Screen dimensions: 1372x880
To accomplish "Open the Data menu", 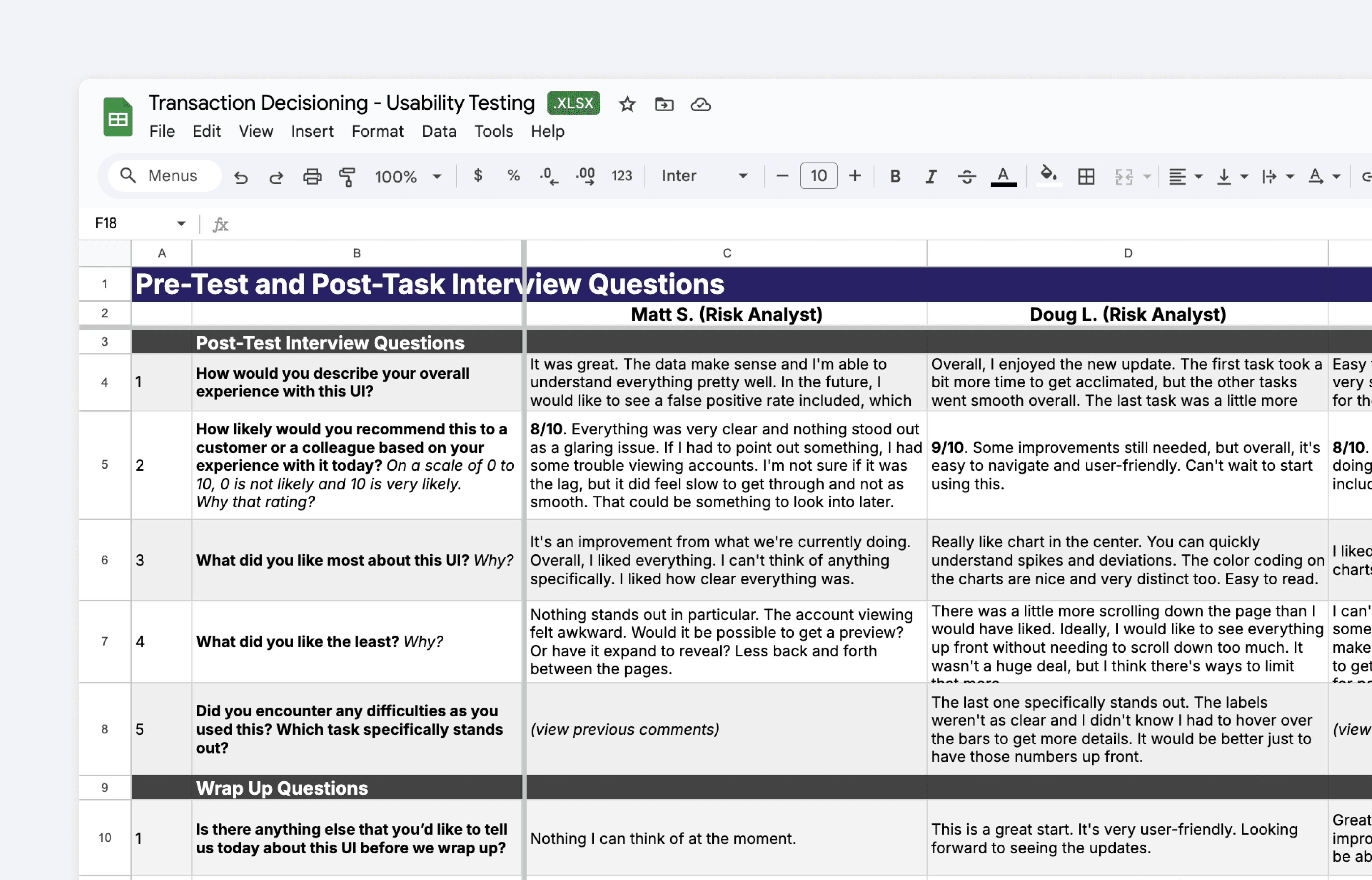I will [439, 131].
